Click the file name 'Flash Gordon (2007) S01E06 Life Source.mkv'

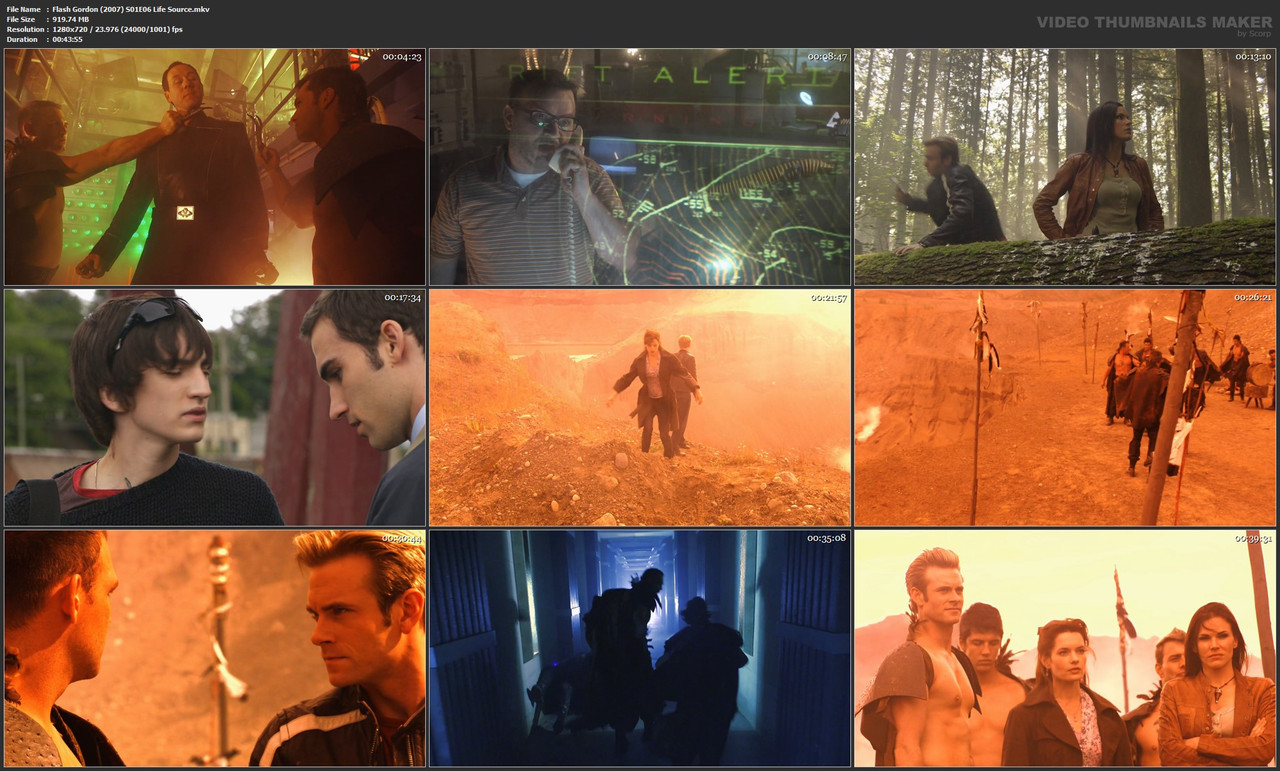pos(131,9)
